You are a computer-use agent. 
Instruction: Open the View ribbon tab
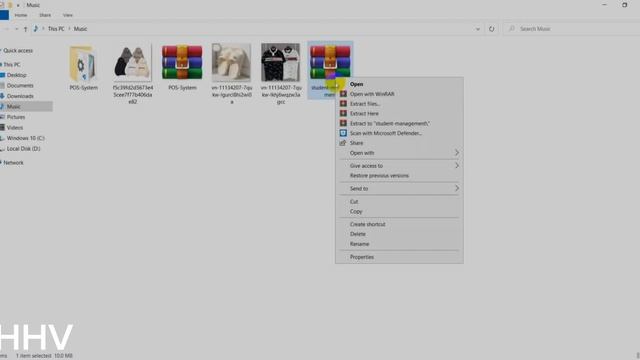click(68, 15)
